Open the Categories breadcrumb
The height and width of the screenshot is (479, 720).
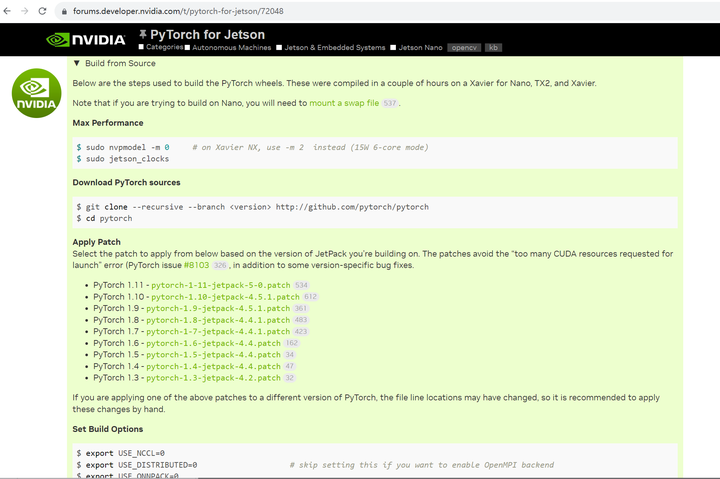pos(161,47)
